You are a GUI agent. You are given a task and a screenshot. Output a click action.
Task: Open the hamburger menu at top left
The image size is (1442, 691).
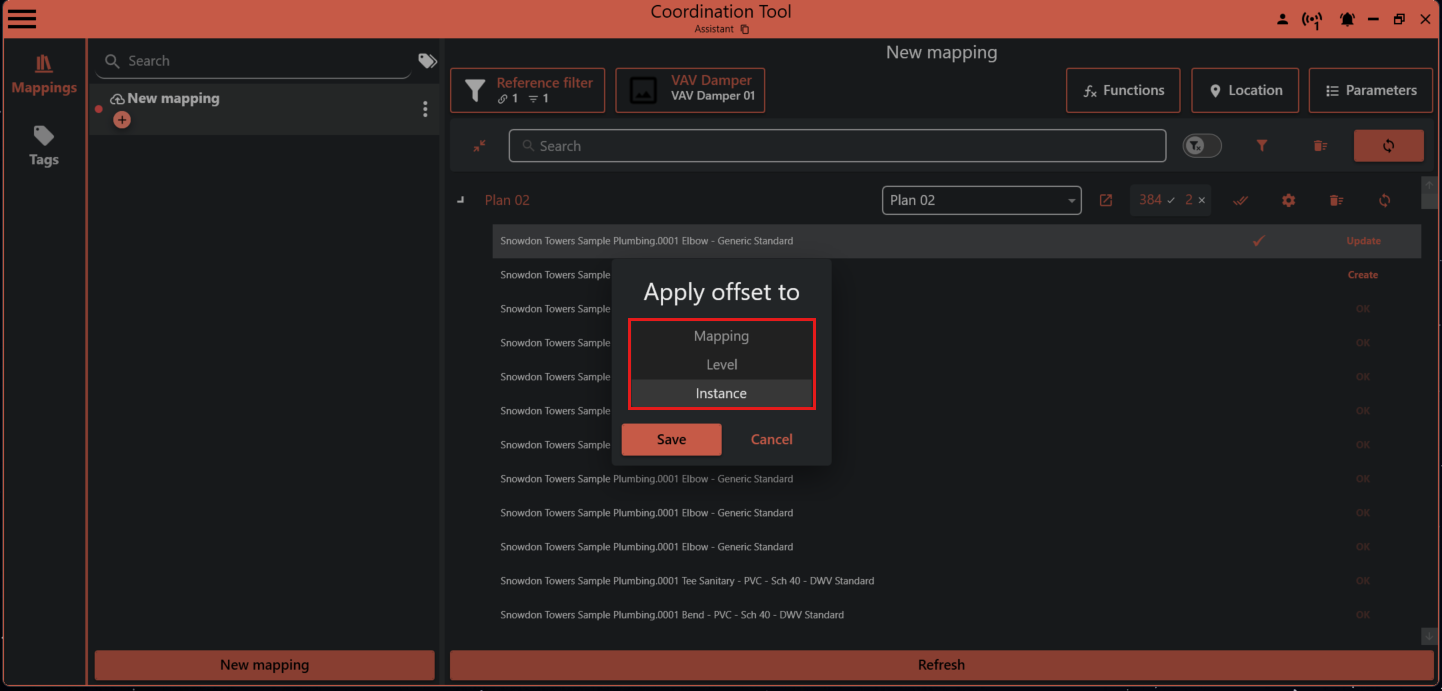pos(21,18)
